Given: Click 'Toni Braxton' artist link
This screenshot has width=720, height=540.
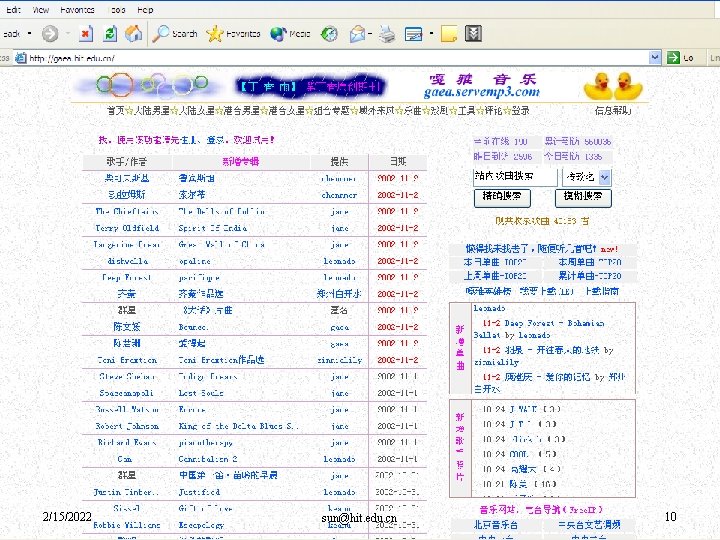Looking at the screenshot, I should click(127, 360).
